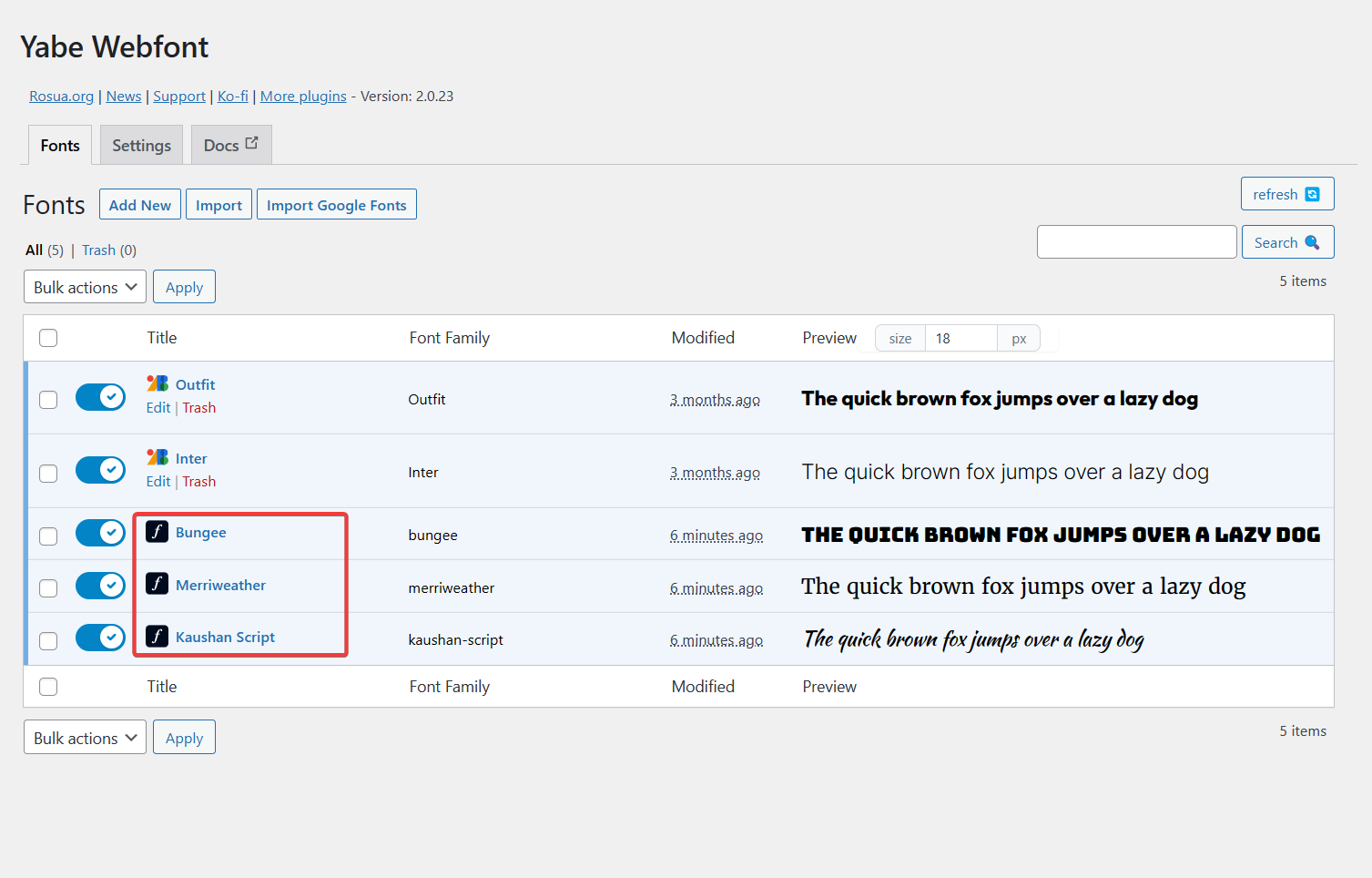1372x878 pixels.
Task: Open the More plugins link
Action: pos(303,96)
